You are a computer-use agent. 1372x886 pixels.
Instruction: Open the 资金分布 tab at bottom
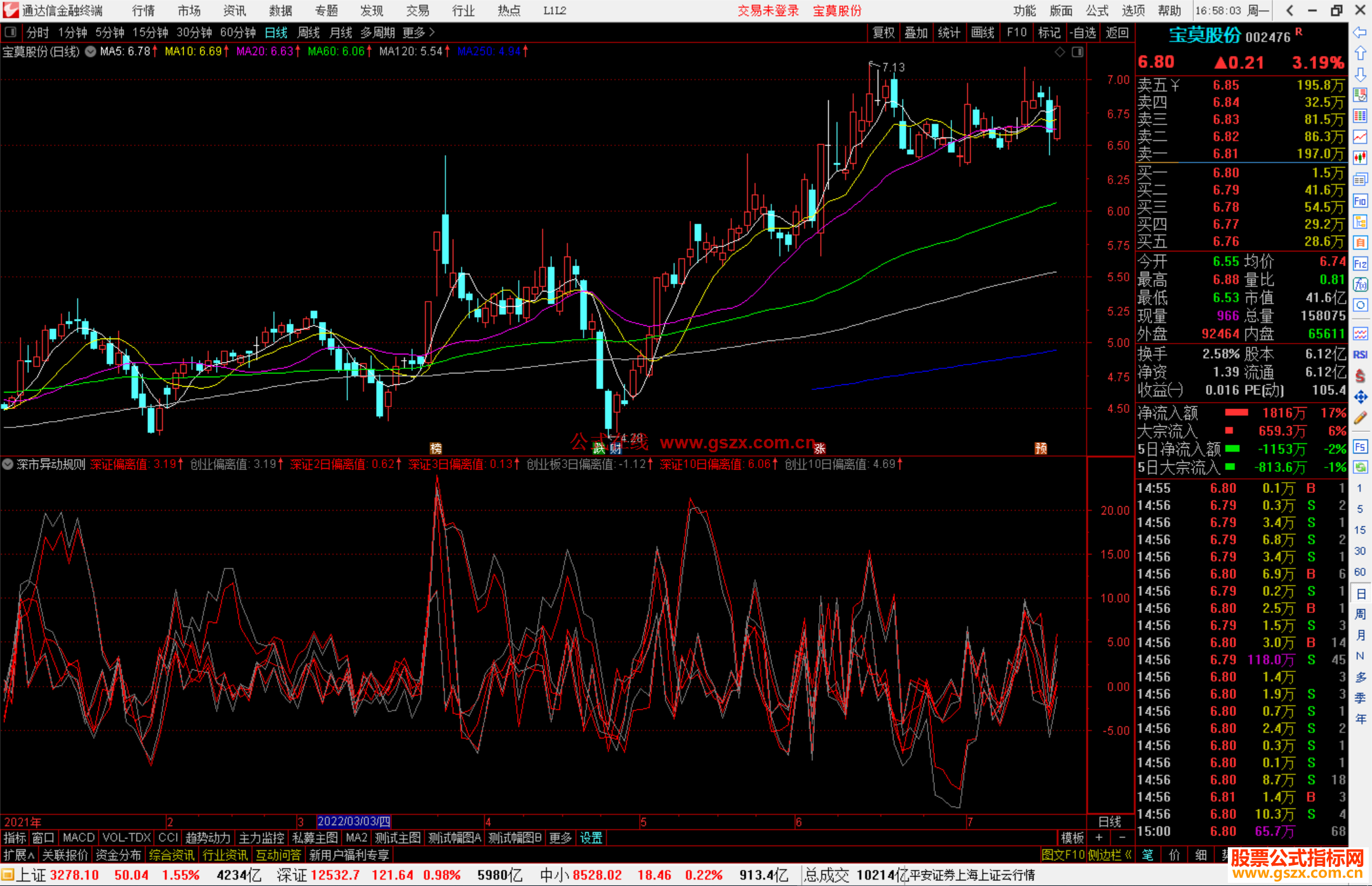point(118,856)
